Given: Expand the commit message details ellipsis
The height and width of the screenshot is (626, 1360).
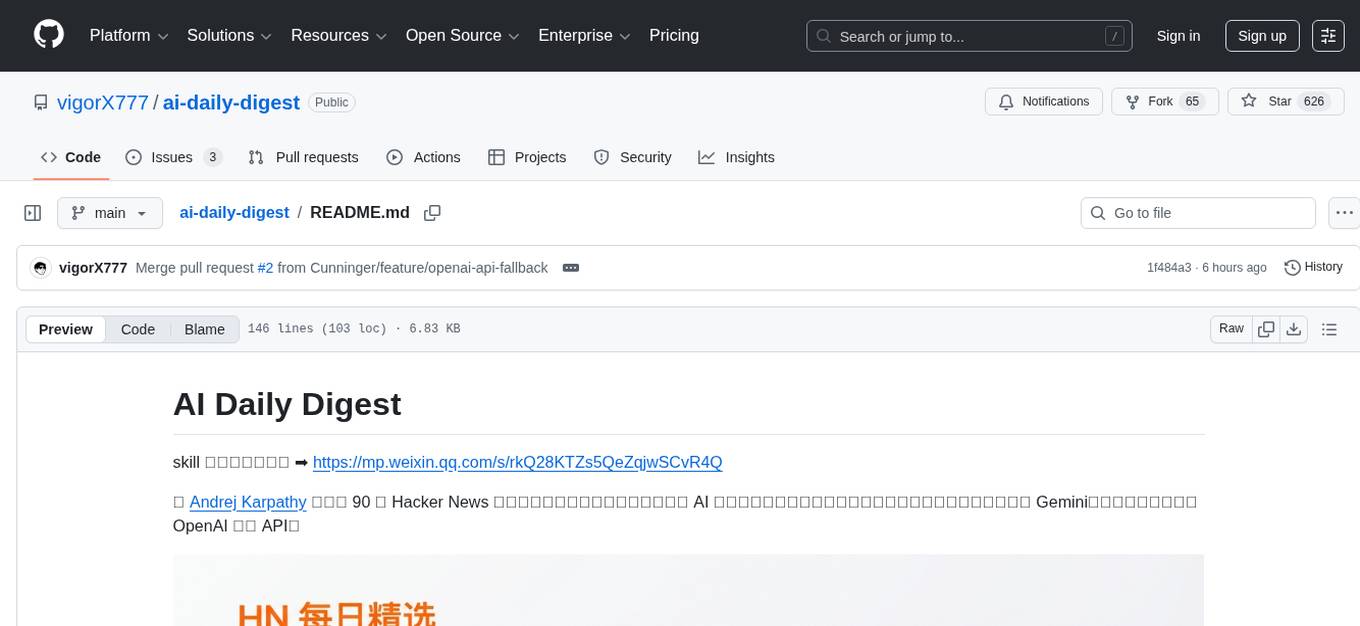Looking at the screenshot, I should coord(571,267).
